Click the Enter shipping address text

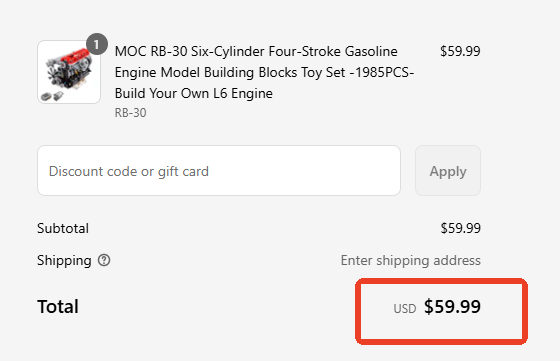(x=411, y=260)
